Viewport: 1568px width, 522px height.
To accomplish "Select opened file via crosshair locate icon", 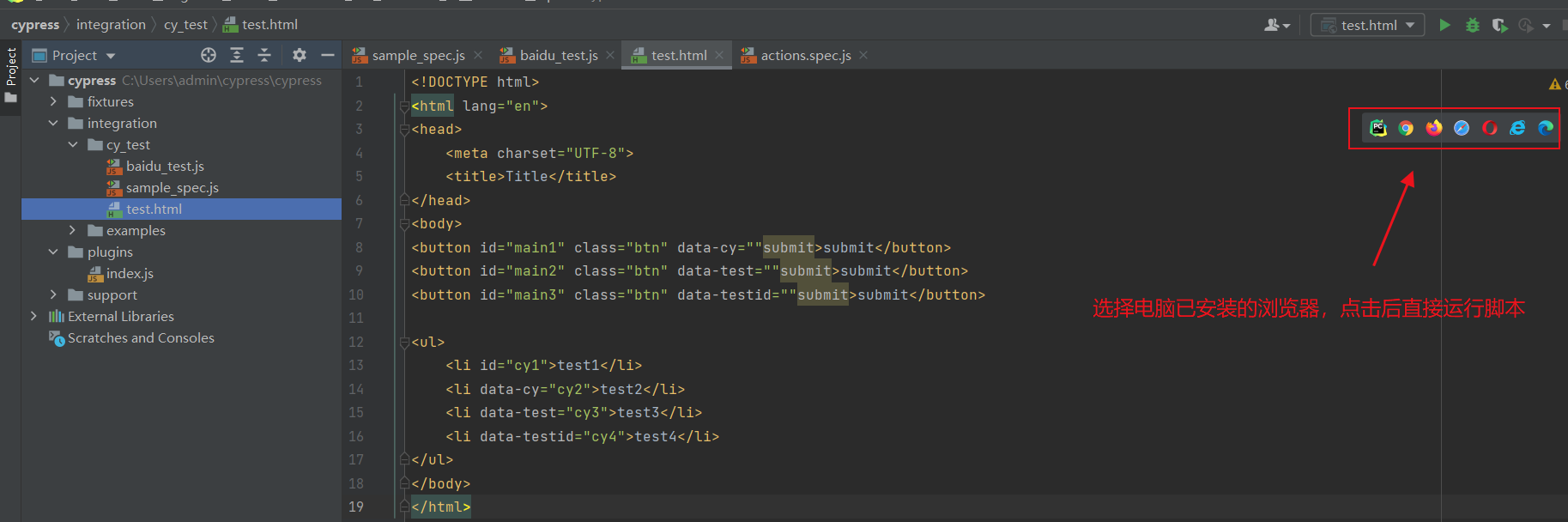I will coord(209,55).
